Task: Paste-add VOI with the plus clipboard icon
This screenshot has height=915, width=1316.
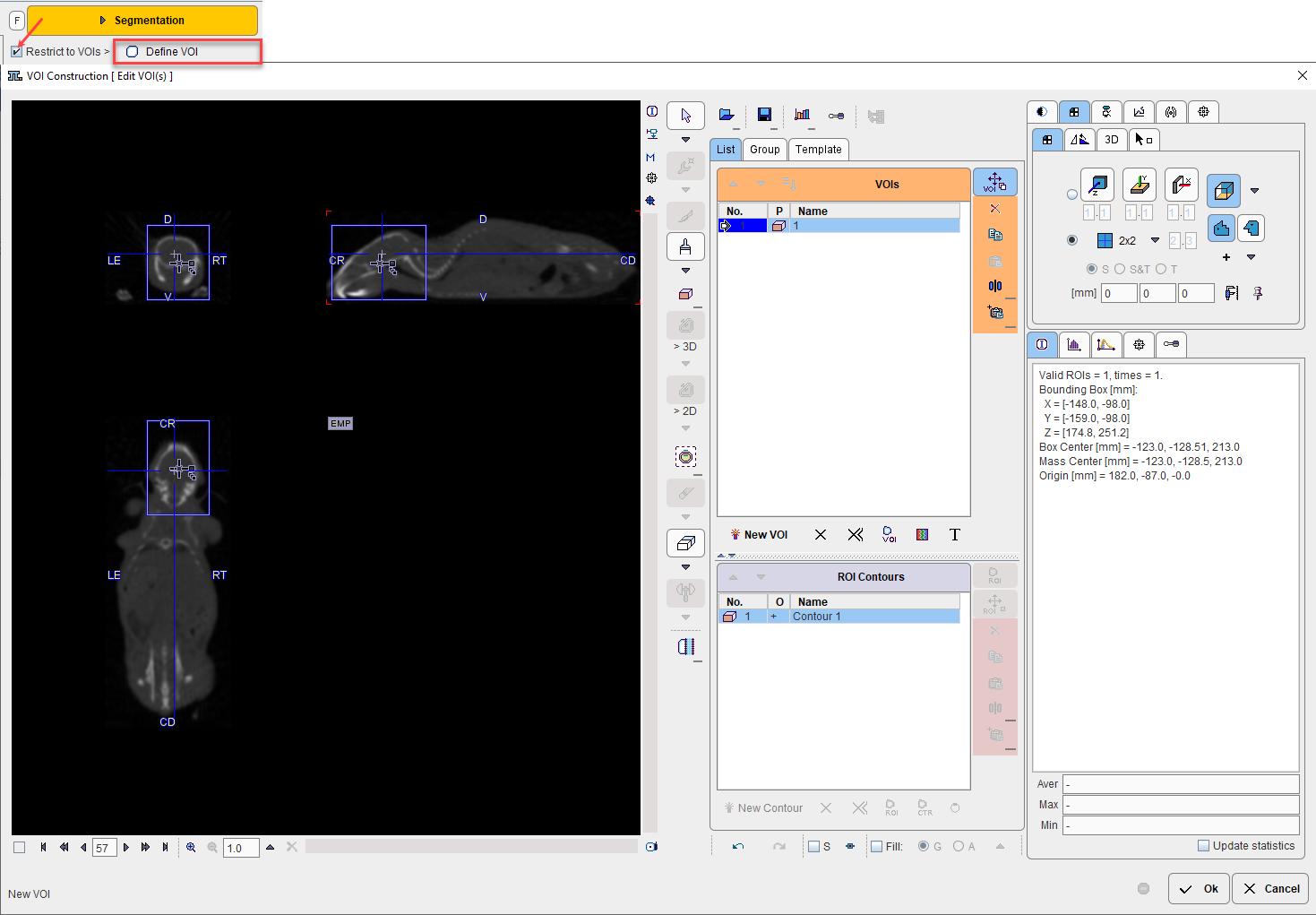Action: point(994,312)
